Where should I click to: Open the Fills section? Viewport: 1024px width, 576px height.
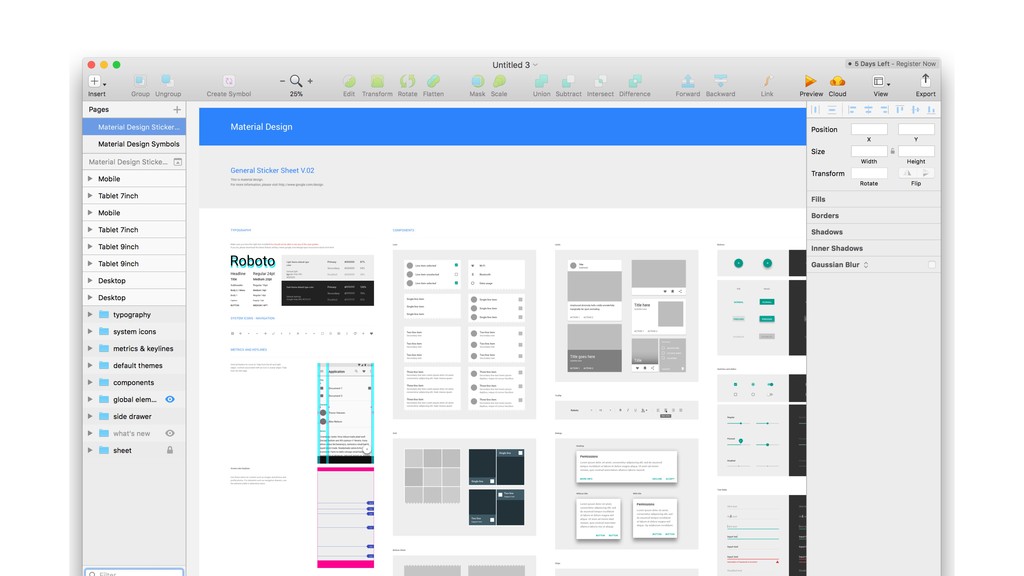pyautogui.click(x=874, y=199)
